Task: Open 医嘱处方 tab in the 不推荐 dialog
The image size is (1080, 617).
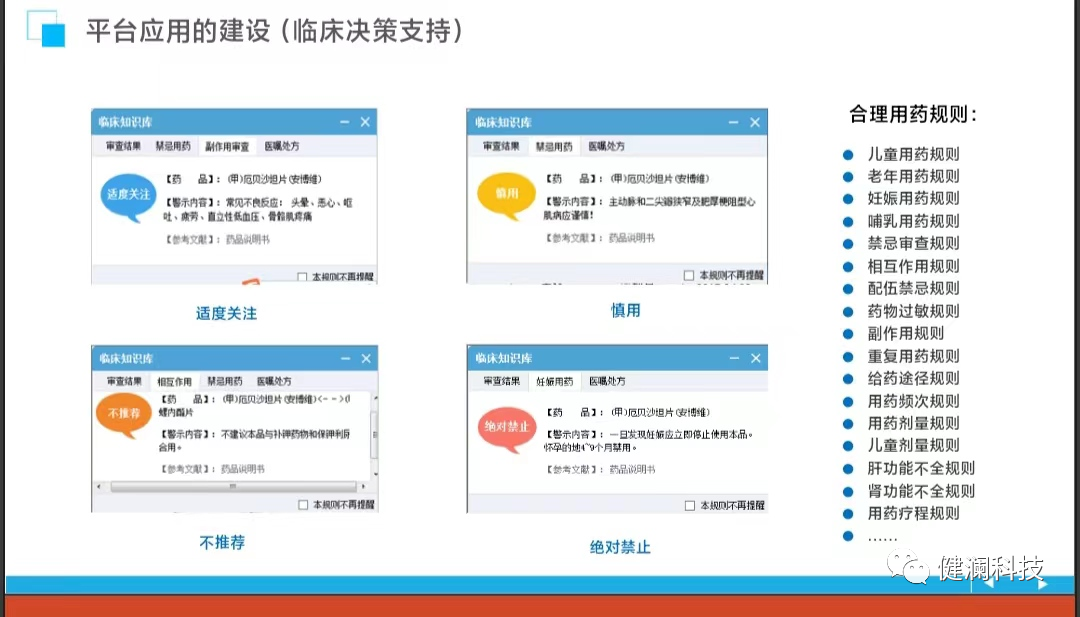Action: click(274, 381)
